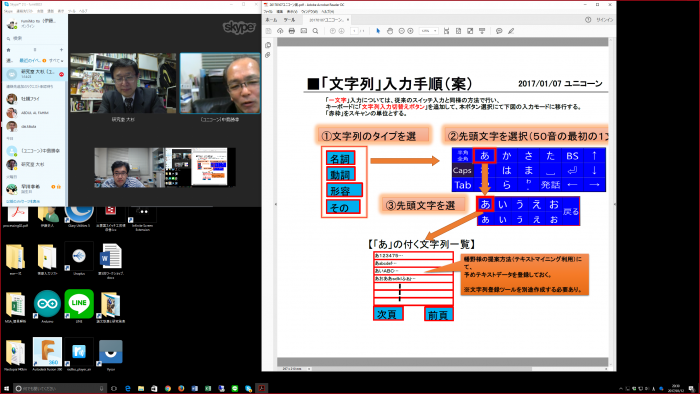The width and height of the screenshot is (700, 394).
Task: Click the Skype home icon
Action: click(x=8, y=50)
